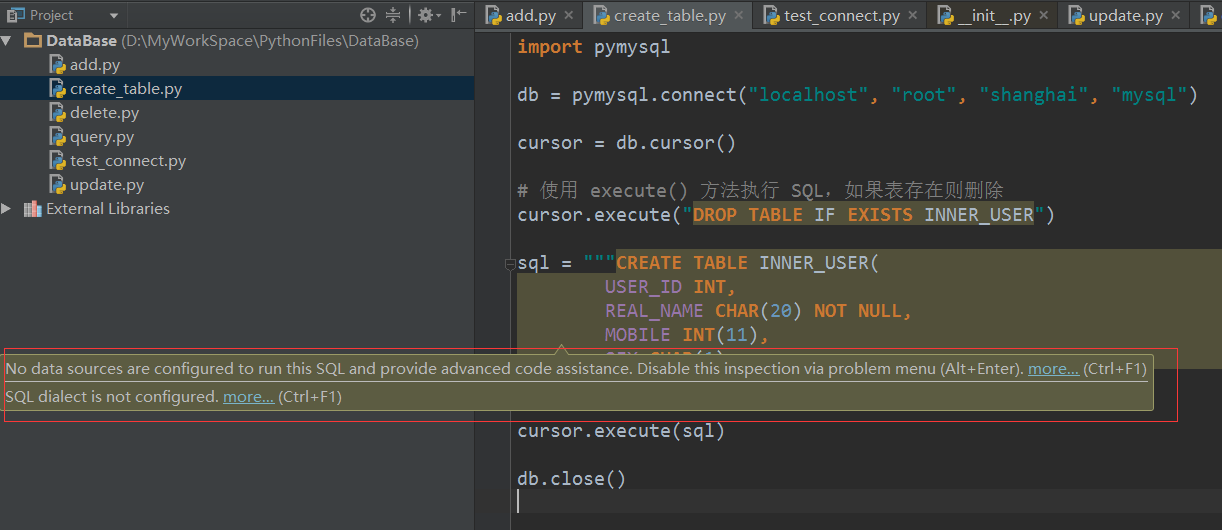Close the __init__.py tab
The height and width of the screenshot is (530, 1222).
pos(1042,16)
